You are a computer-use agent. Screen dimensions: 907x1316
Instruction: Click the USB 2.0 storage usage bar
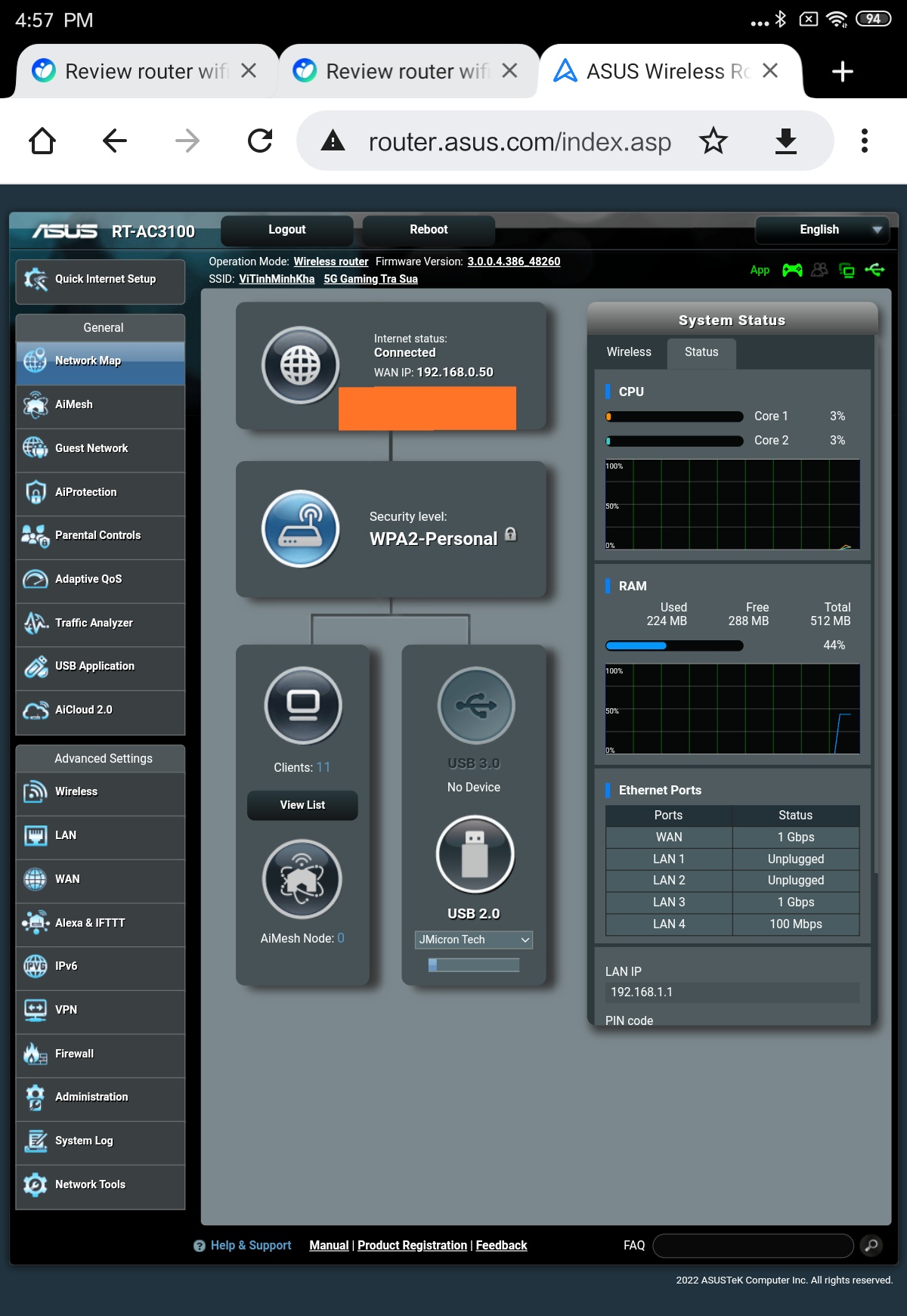[x=474, y=965]
